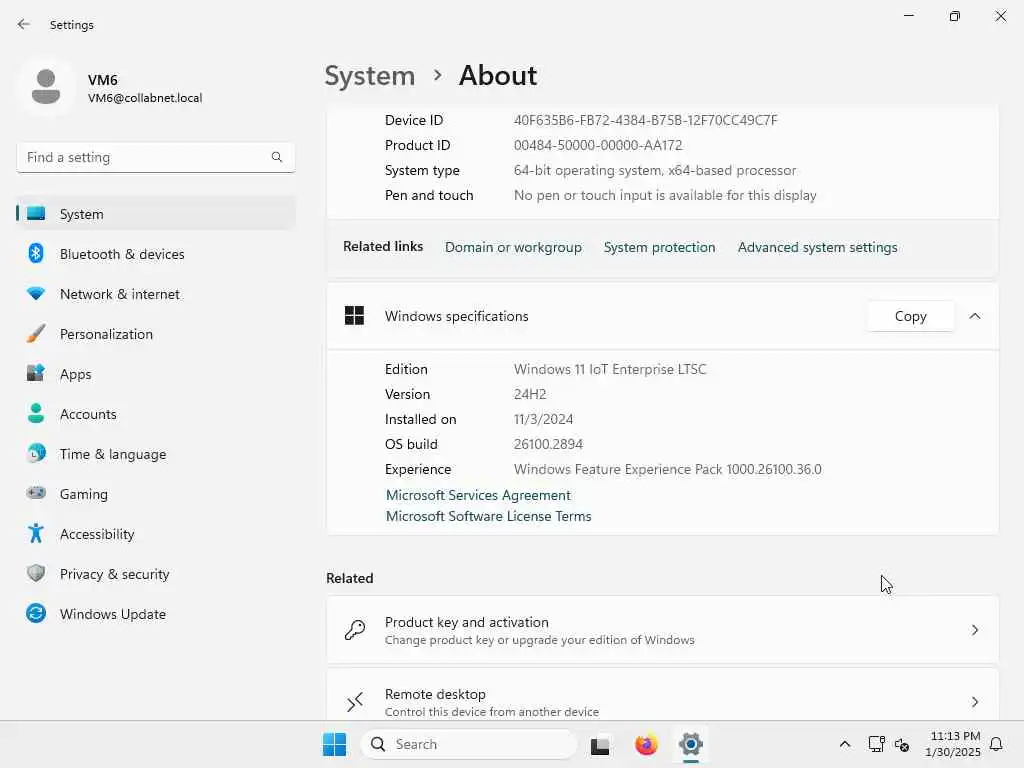1024x768 pixels.
Task: Click the OS build value 26100.2894
Action: click(x=548, y=444)
